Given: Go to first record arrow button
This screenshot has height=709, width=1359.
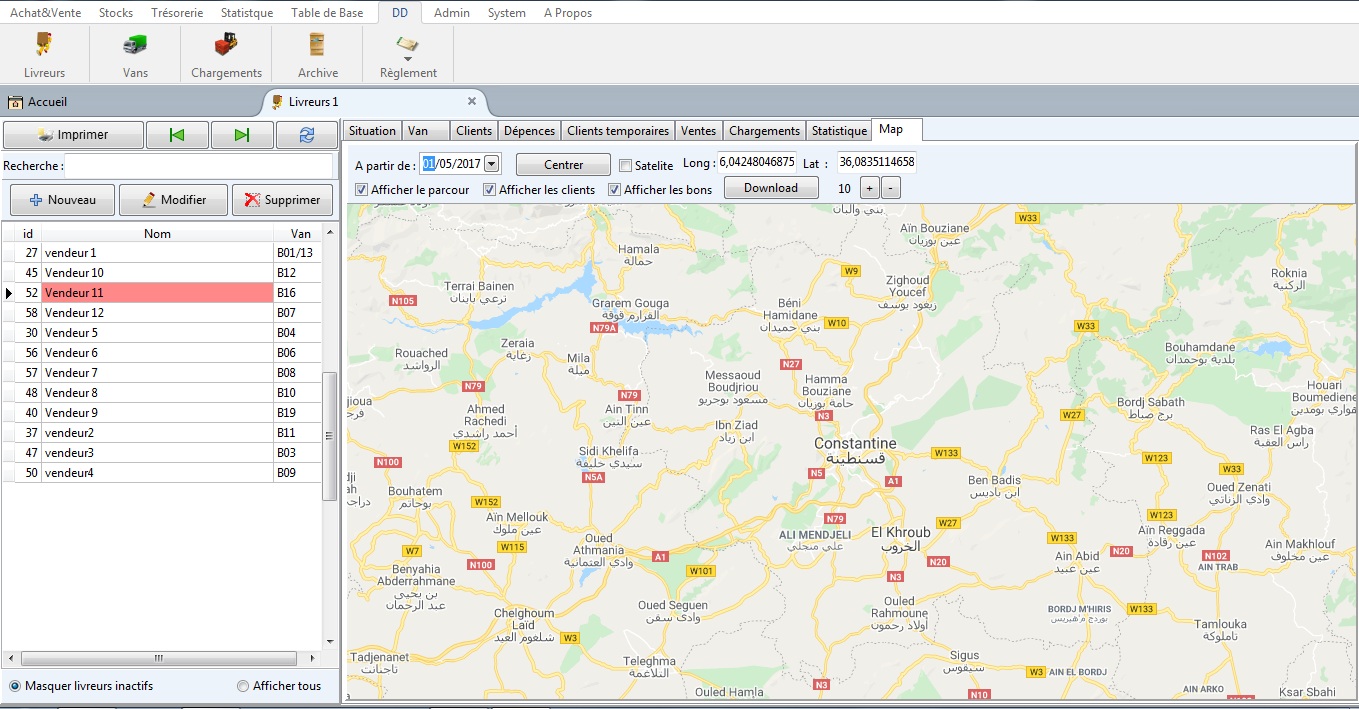Looking at the screenshot, I should tap(177, 135).
